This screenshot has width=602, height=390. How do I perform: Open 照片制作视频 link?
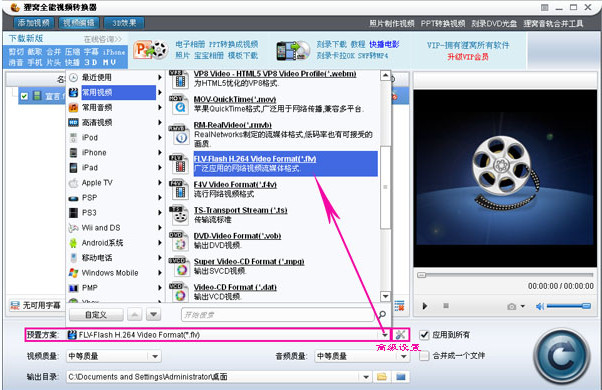click(392, 23)
